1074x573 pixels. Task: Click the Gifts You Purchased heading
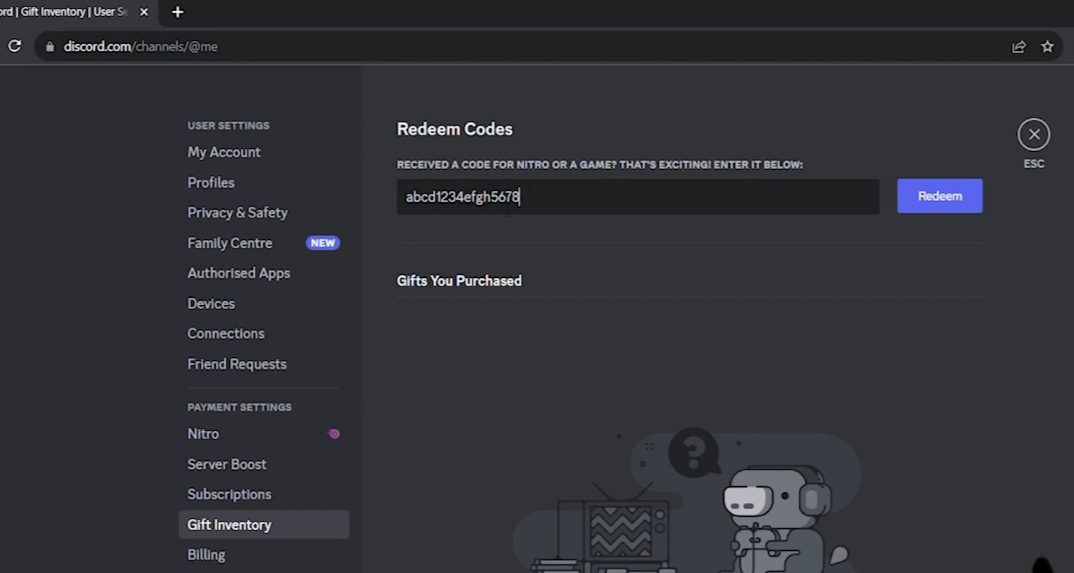click(x=459, y=281)
